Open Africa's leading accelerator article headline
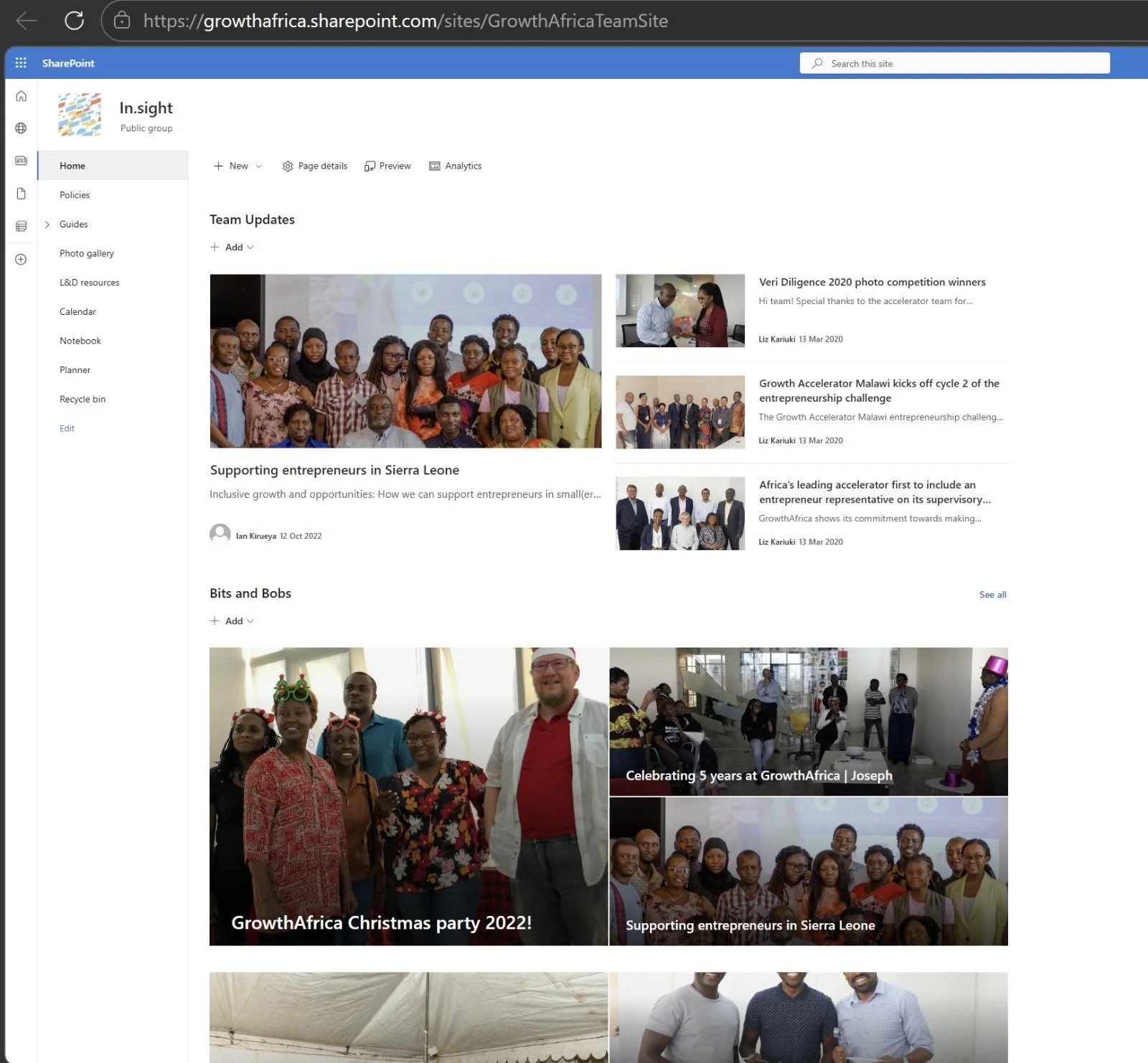The width and height of the screenshot is (1148, 1063). (875, 492)
